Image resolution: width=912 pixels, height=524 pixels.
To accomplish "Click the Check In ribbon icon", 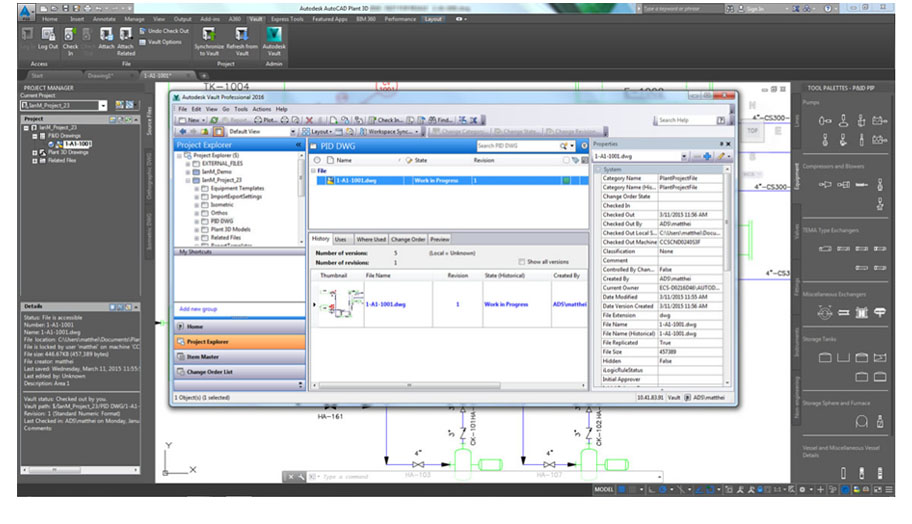I will coord(70,35).
